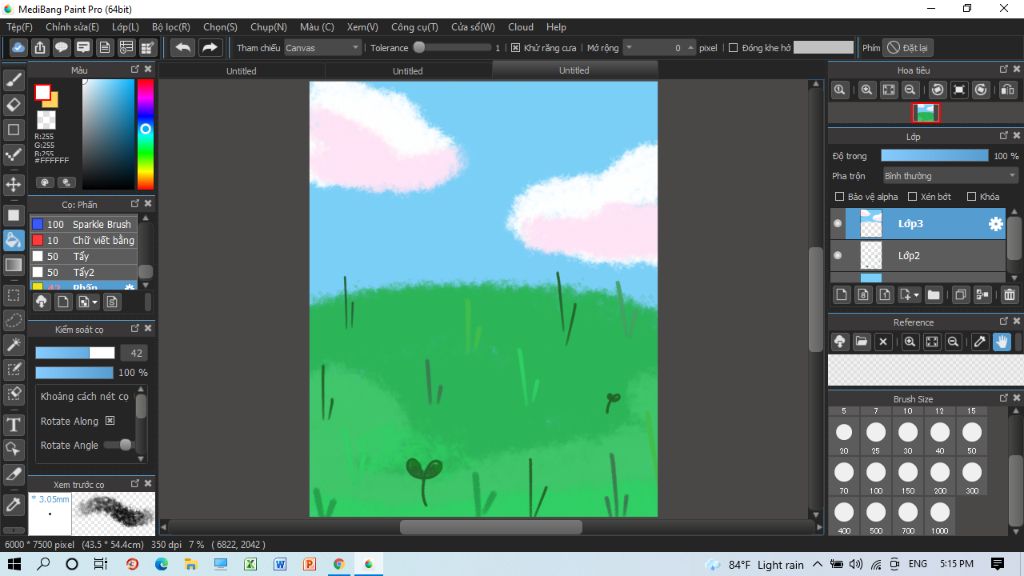Select the Lasso tool
1024x576 pixels.
[x=14, y=320]
